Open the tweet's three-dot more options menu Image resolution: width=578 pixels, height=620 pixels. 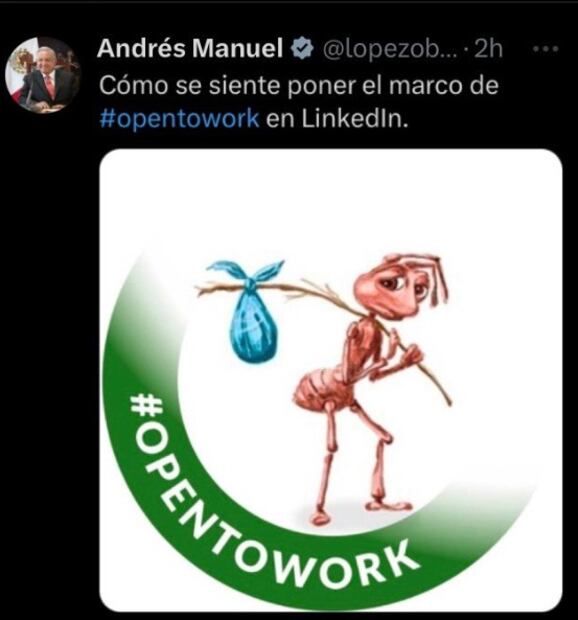[x=545, y=49]
